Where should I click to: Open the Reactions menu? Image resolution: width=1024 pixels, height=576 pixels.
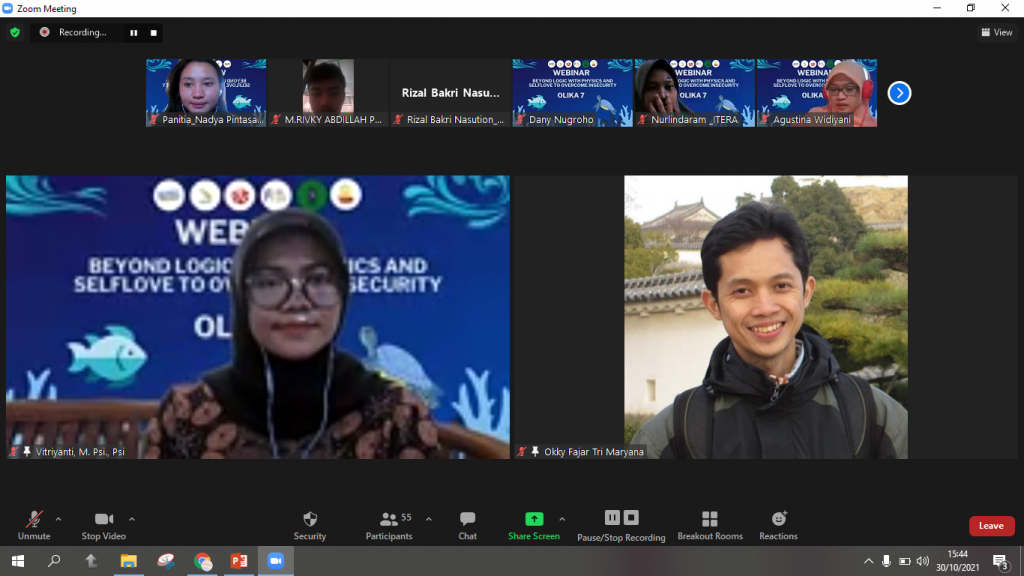tap(778, 525)
